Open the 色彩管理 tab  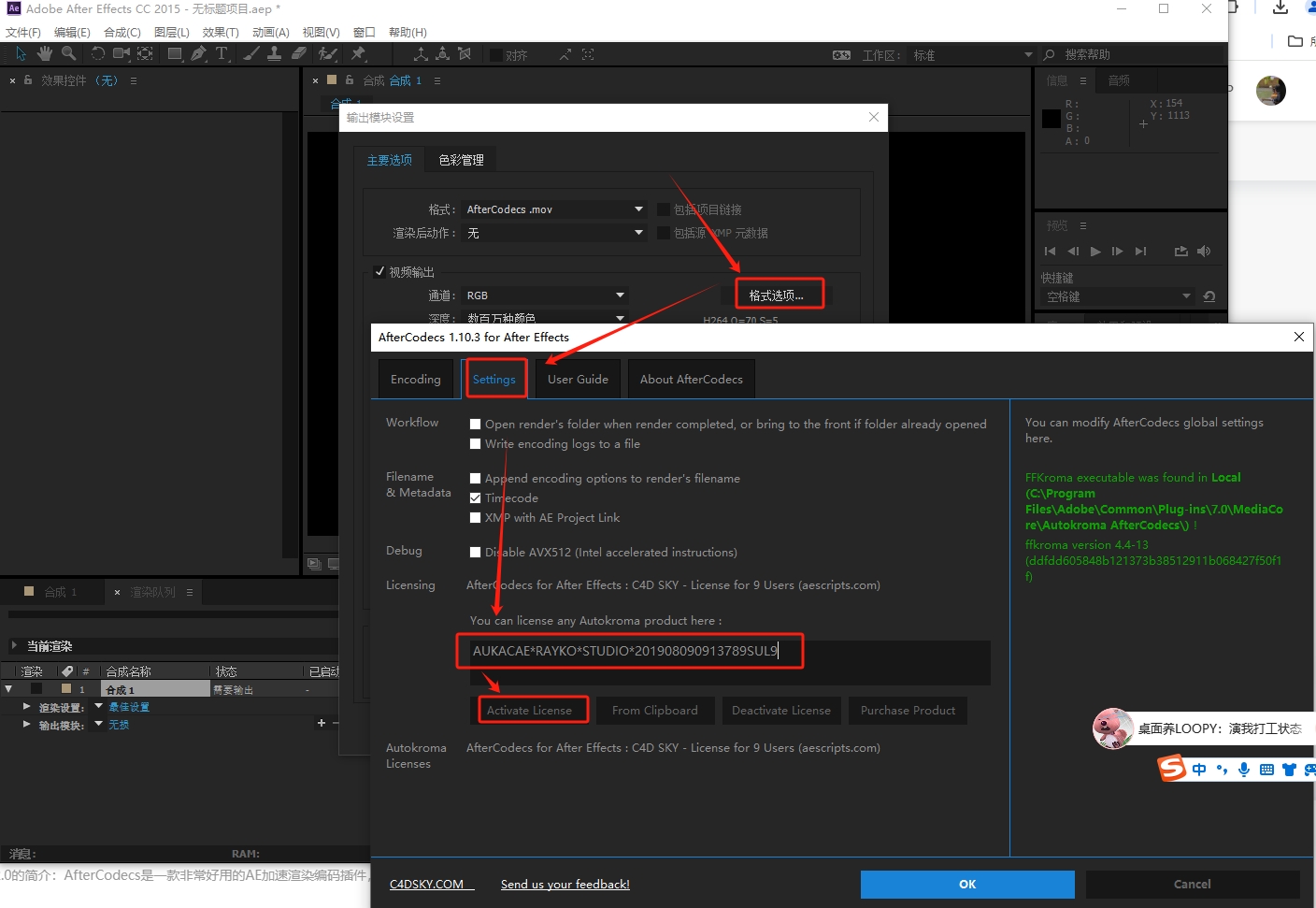coord(460,159)
